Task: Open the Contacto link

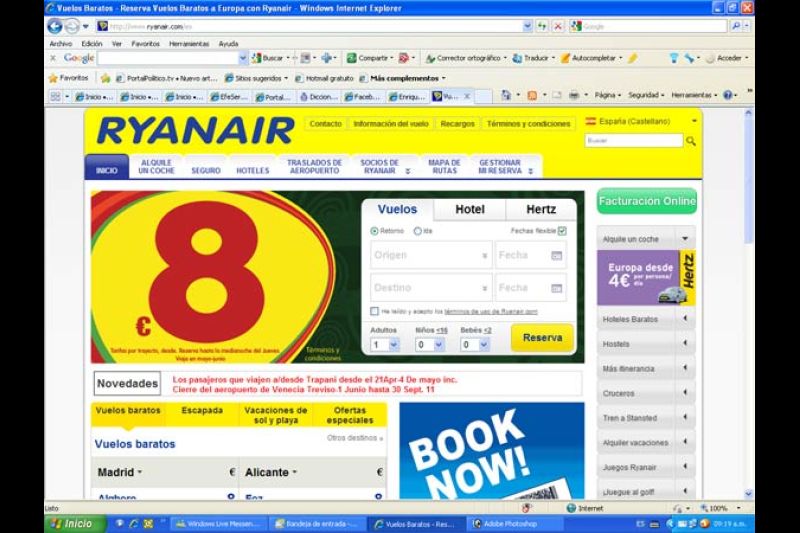Action: [326, 124]
